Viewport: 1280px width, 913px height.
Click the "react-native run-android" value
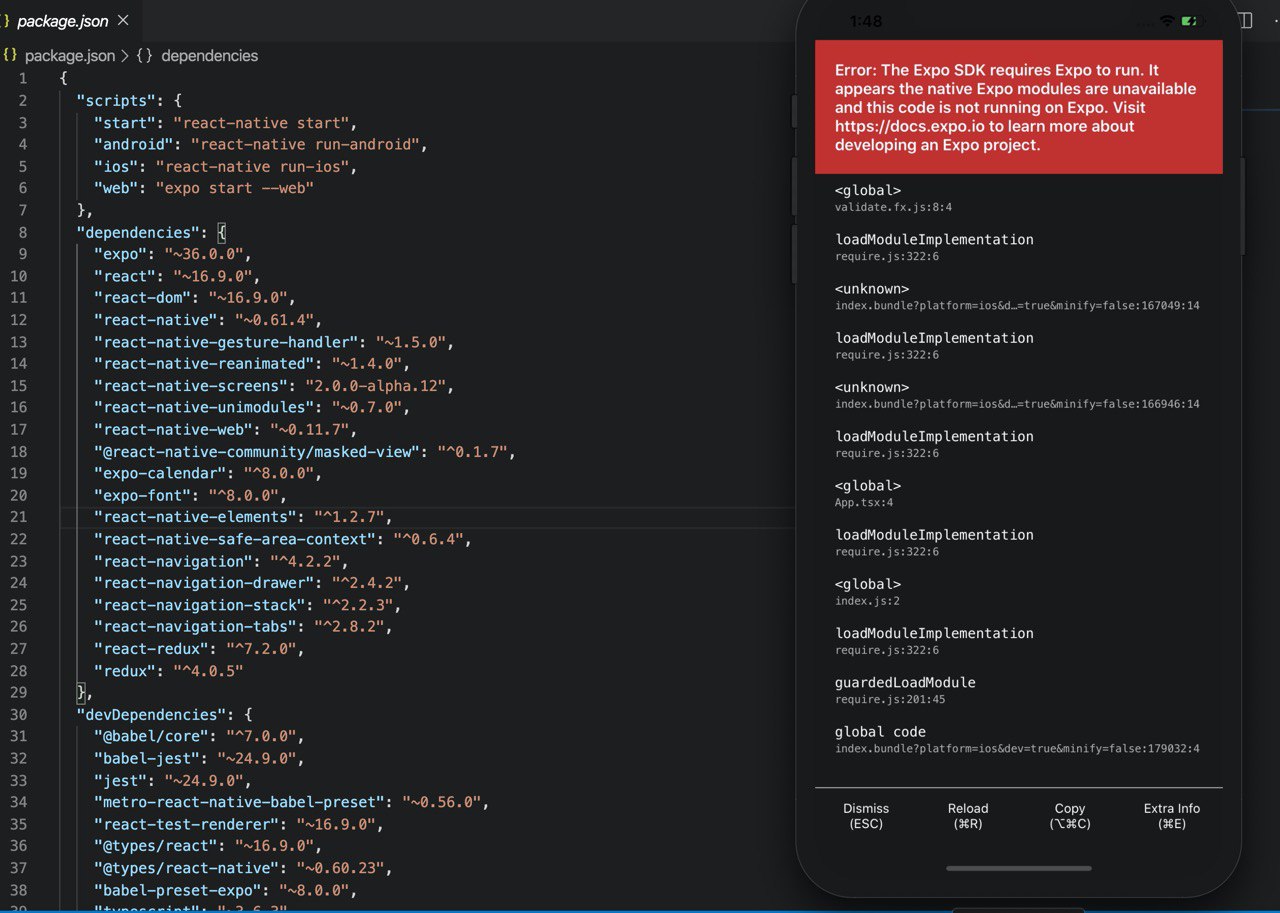(x=304, y=145)
